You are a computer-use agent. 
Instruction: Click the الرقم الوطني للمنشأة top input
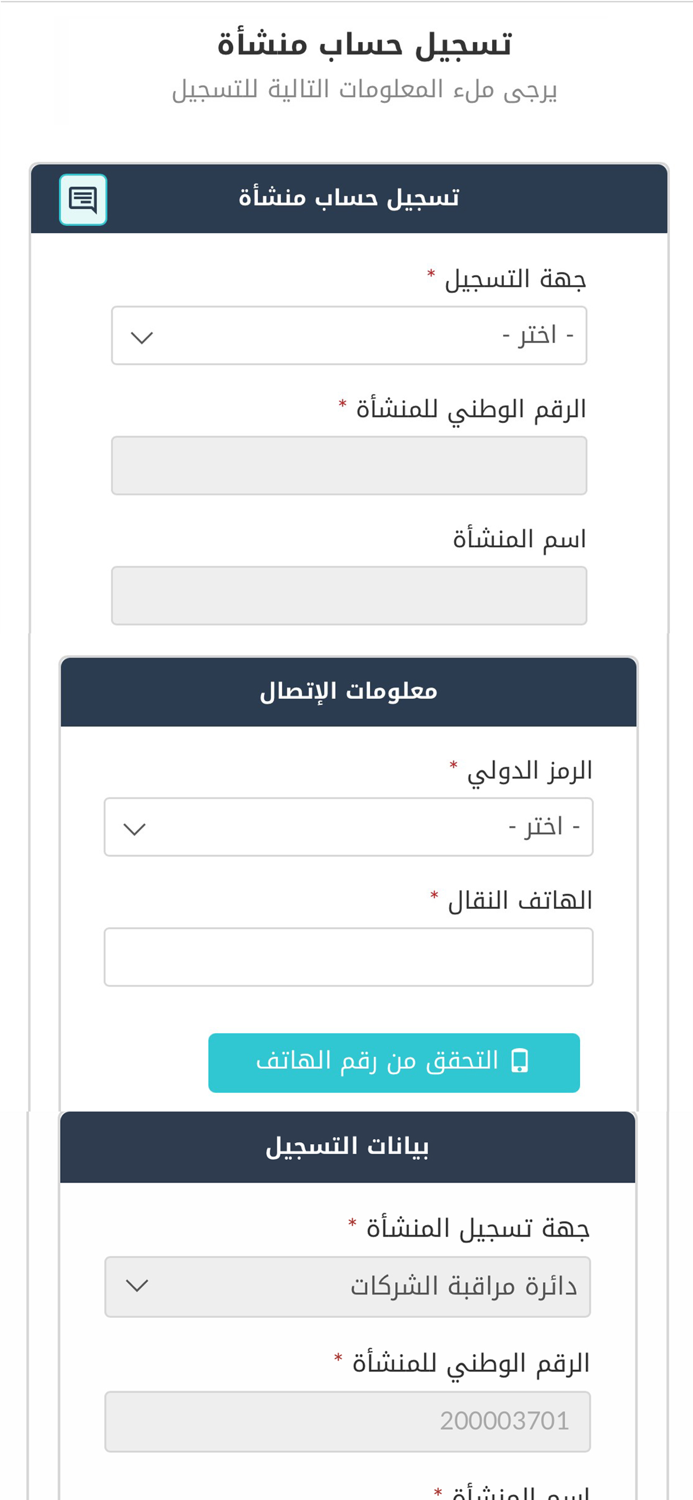[x=350, y=464]
